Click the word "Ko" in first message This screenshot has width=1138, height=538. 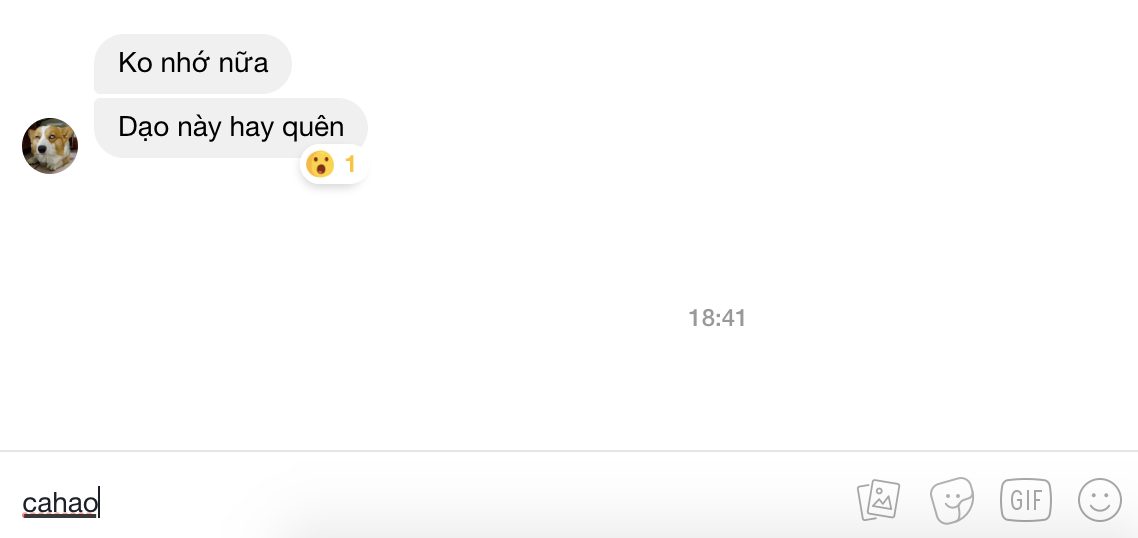(134, 63)
